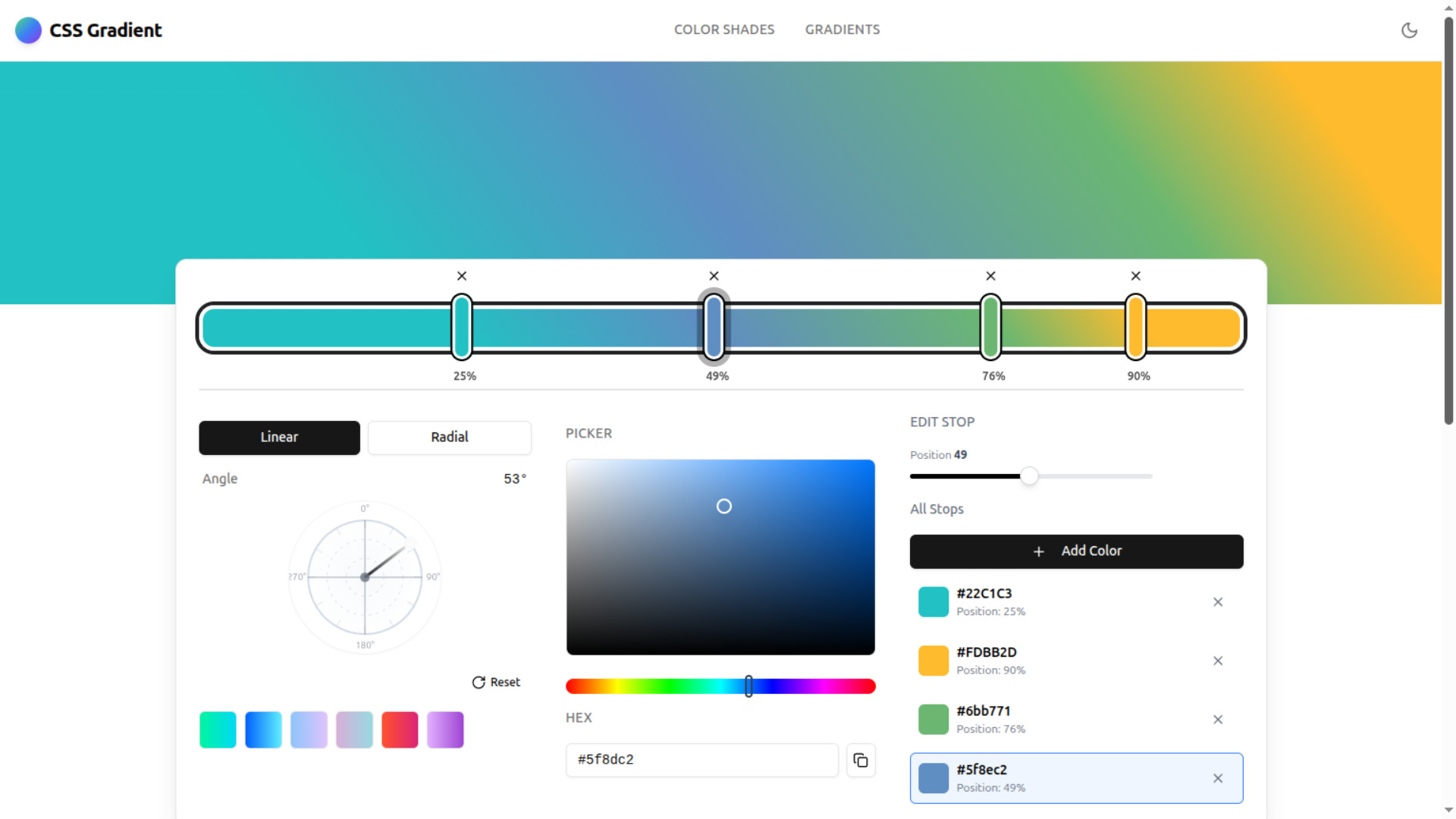Select the green-cyan preset swatch
Screen dimensions: 1456x819
(218, 730)
